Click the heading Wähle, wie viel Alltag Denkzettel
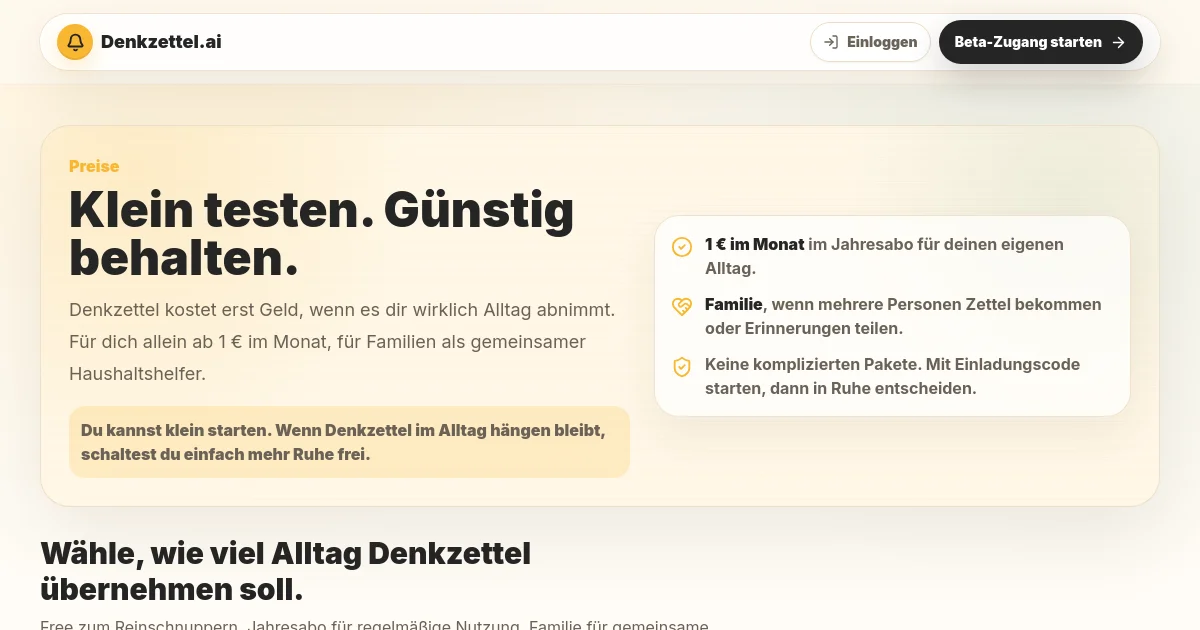The height and width of the screenshot is (630, 1200). point(286,570)
